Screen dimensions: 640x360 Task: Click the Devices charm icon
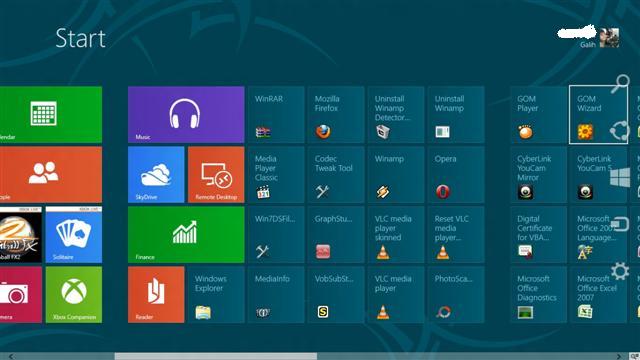(620, 224)
